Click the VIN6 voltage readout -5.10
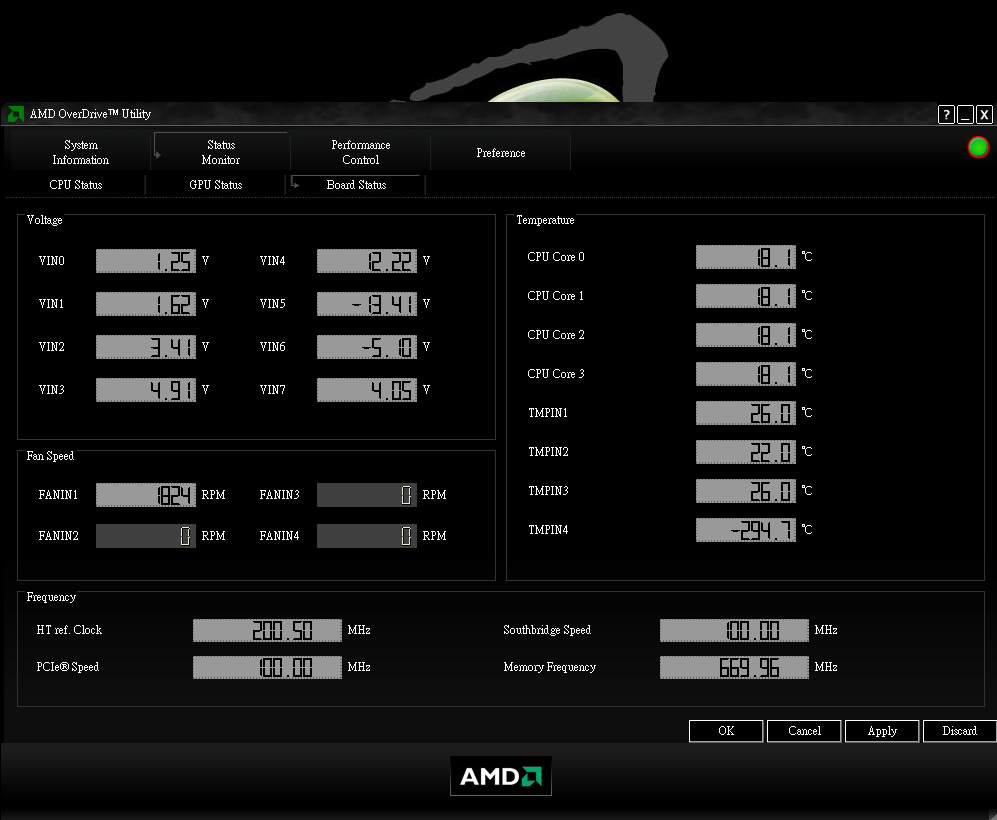Viewport: 997px width, 820px height. tap(367, 347)
